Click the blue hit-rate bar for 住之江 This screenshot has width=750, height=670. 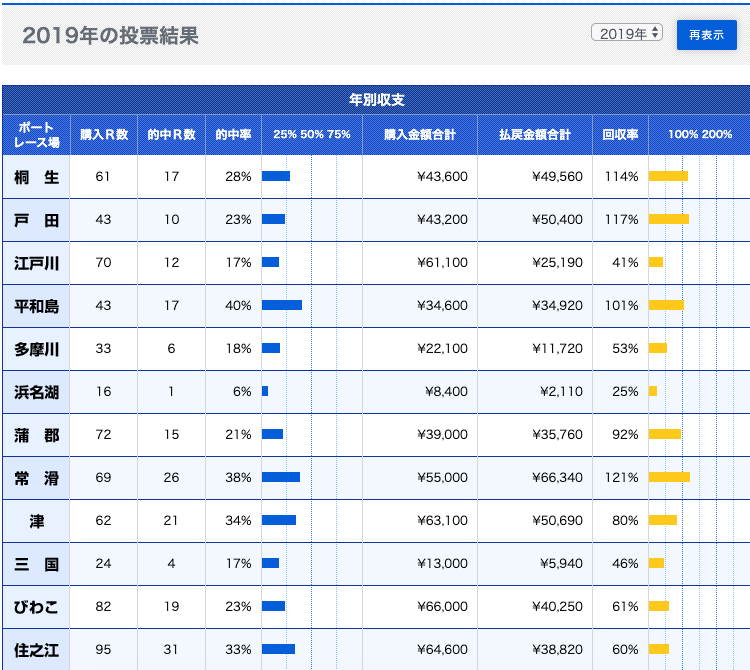tap(278, 649)
